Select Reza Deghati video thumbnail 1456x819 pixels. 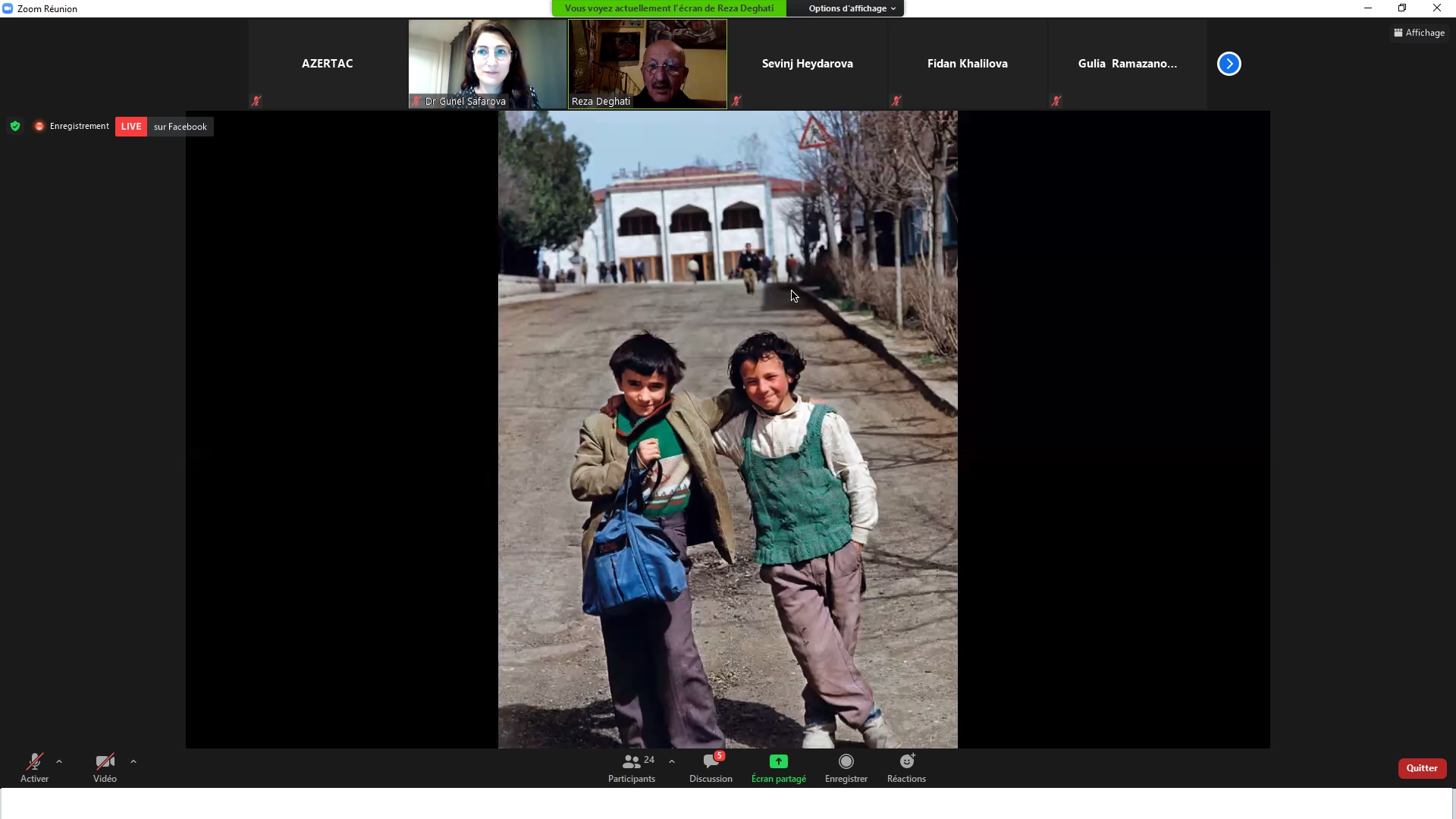648,64
